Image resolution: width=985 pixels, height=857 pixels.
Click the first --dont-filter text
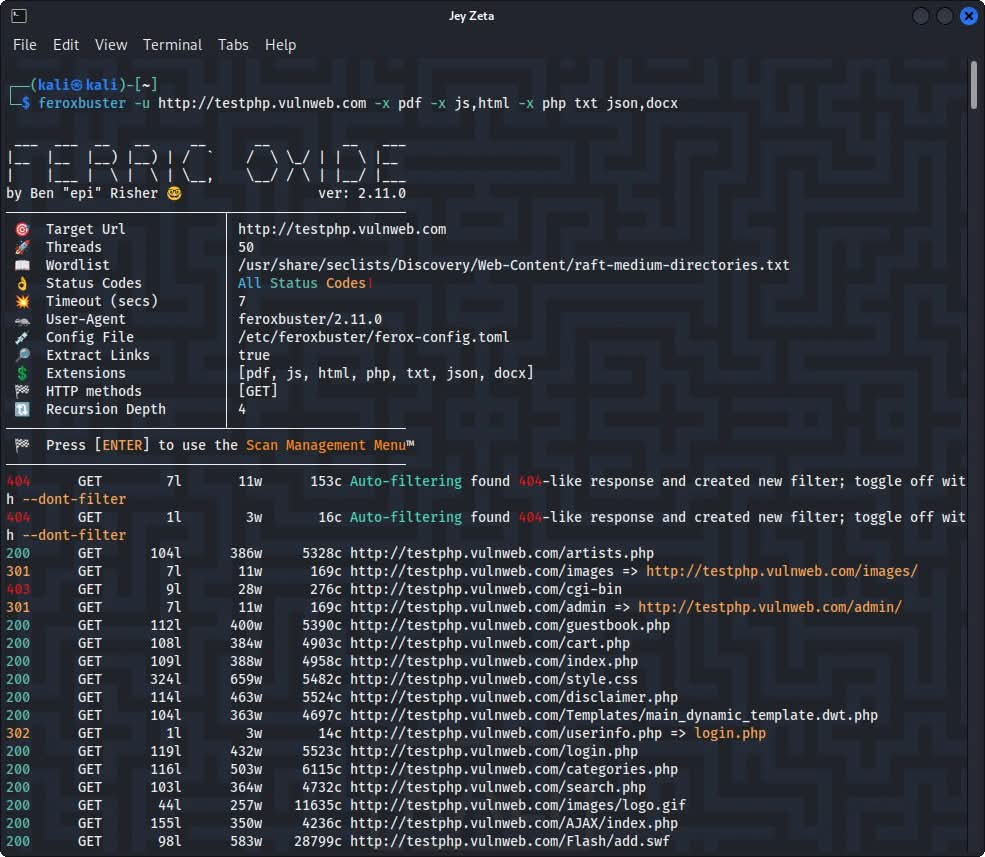74,499
